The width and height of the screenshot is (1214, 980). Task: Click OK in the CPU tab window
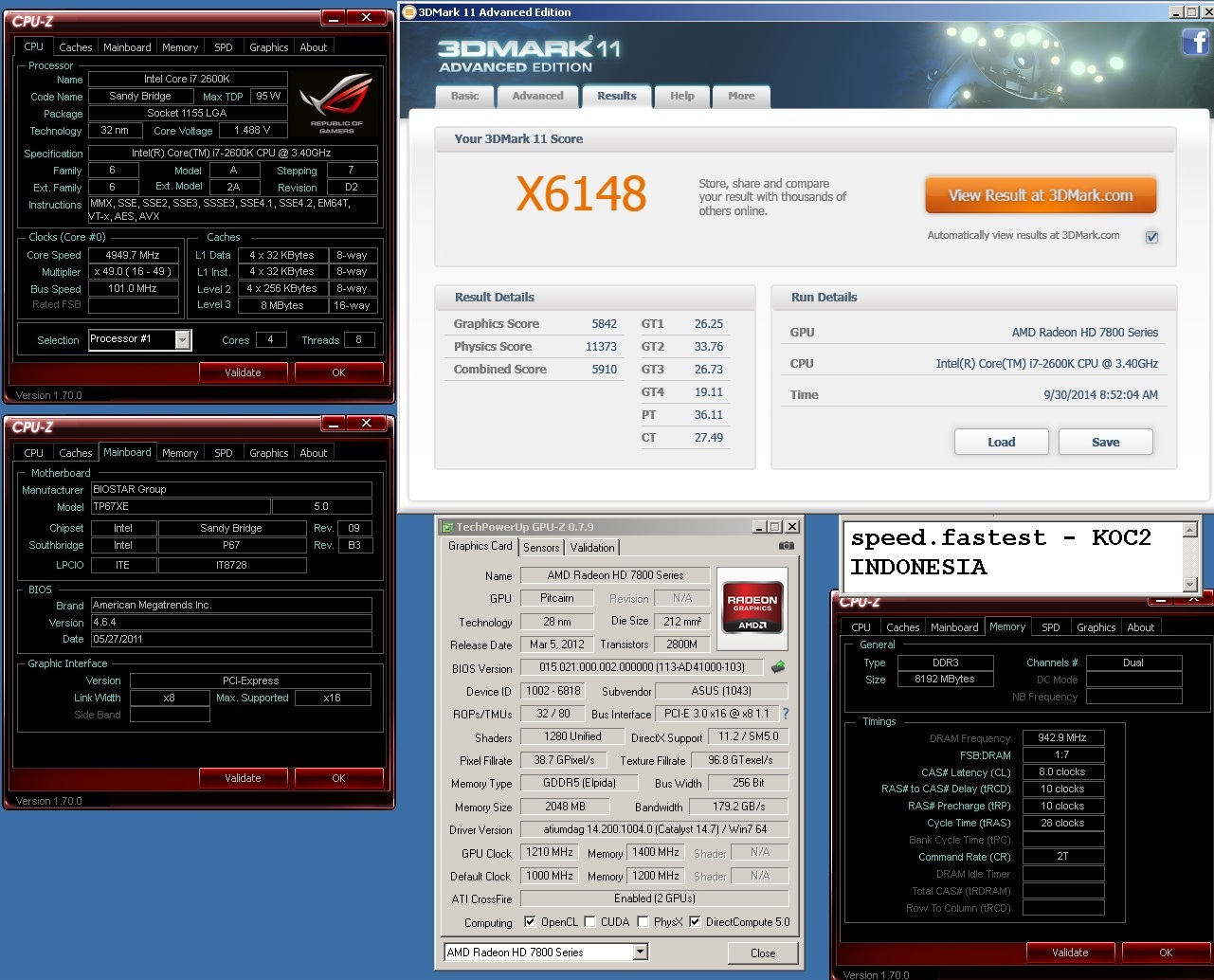[338, 372]
